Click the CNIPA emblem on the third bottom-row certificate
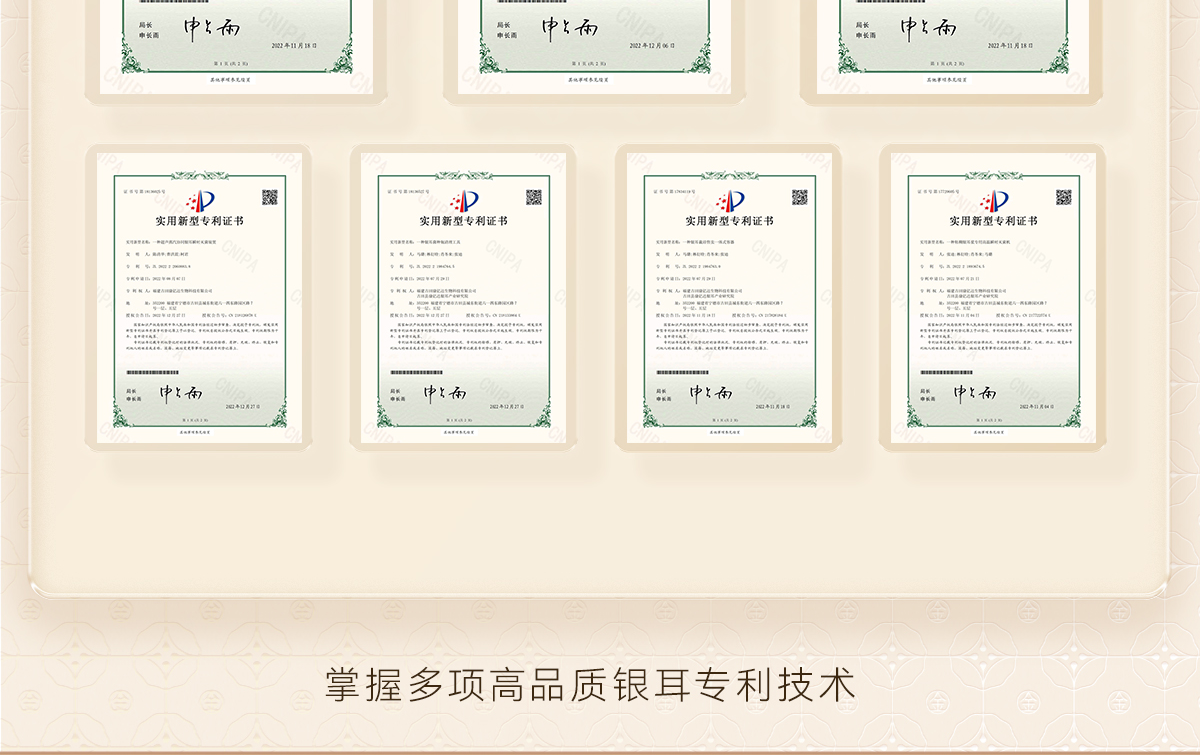The height and width of the screenshot is (755, 1200). coord(729,201)
